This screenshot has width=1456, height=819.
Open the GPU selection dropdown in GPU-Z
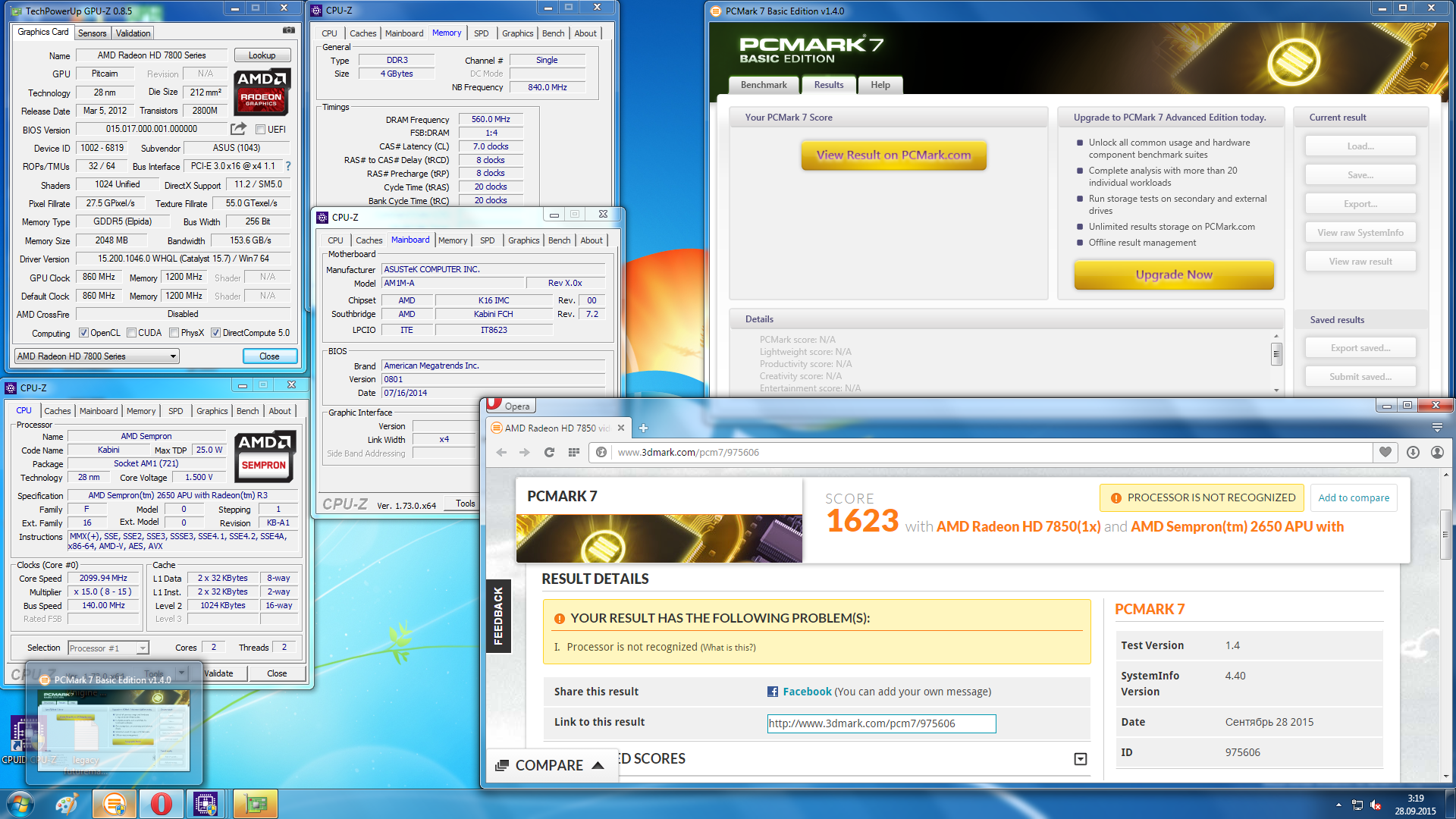click(x=96, y=356)
